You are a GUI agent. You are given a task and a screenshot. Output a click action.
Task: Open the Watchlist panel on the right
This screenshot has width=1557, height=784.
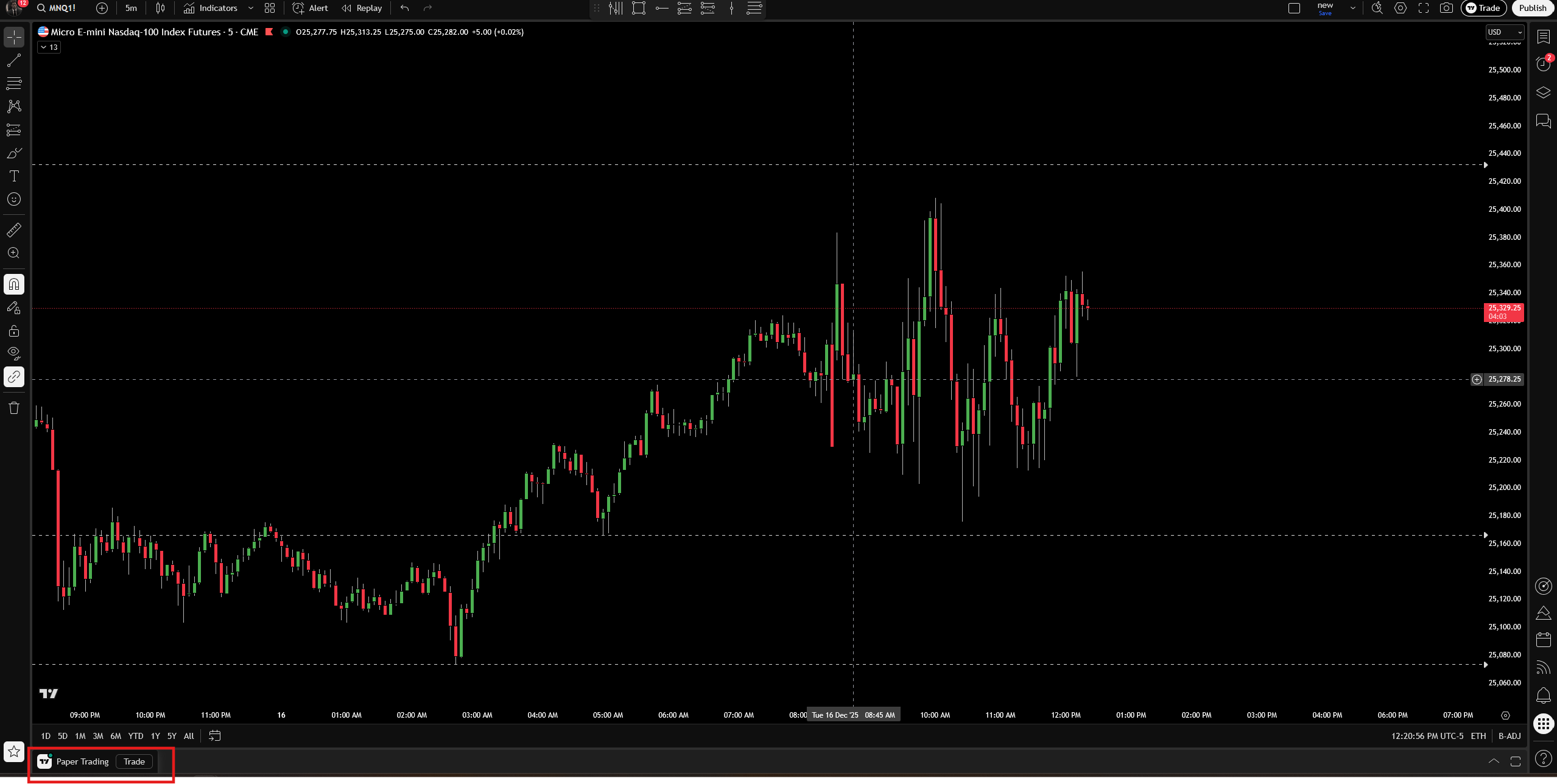point(1544,37)
